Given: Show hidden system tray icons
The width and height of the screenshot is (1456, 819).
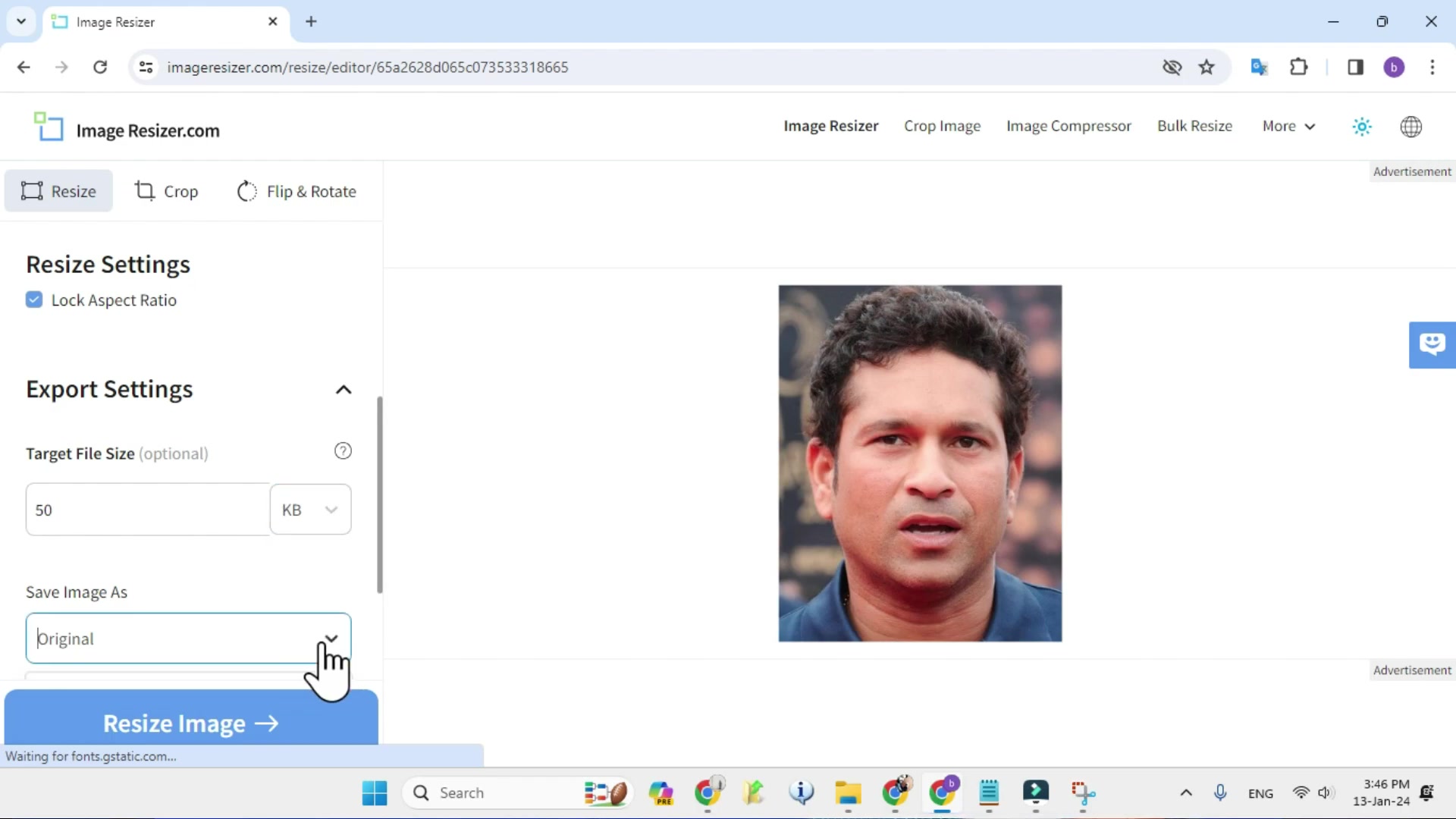Looking at the screenshot, I should click(x=1186, y=792).
